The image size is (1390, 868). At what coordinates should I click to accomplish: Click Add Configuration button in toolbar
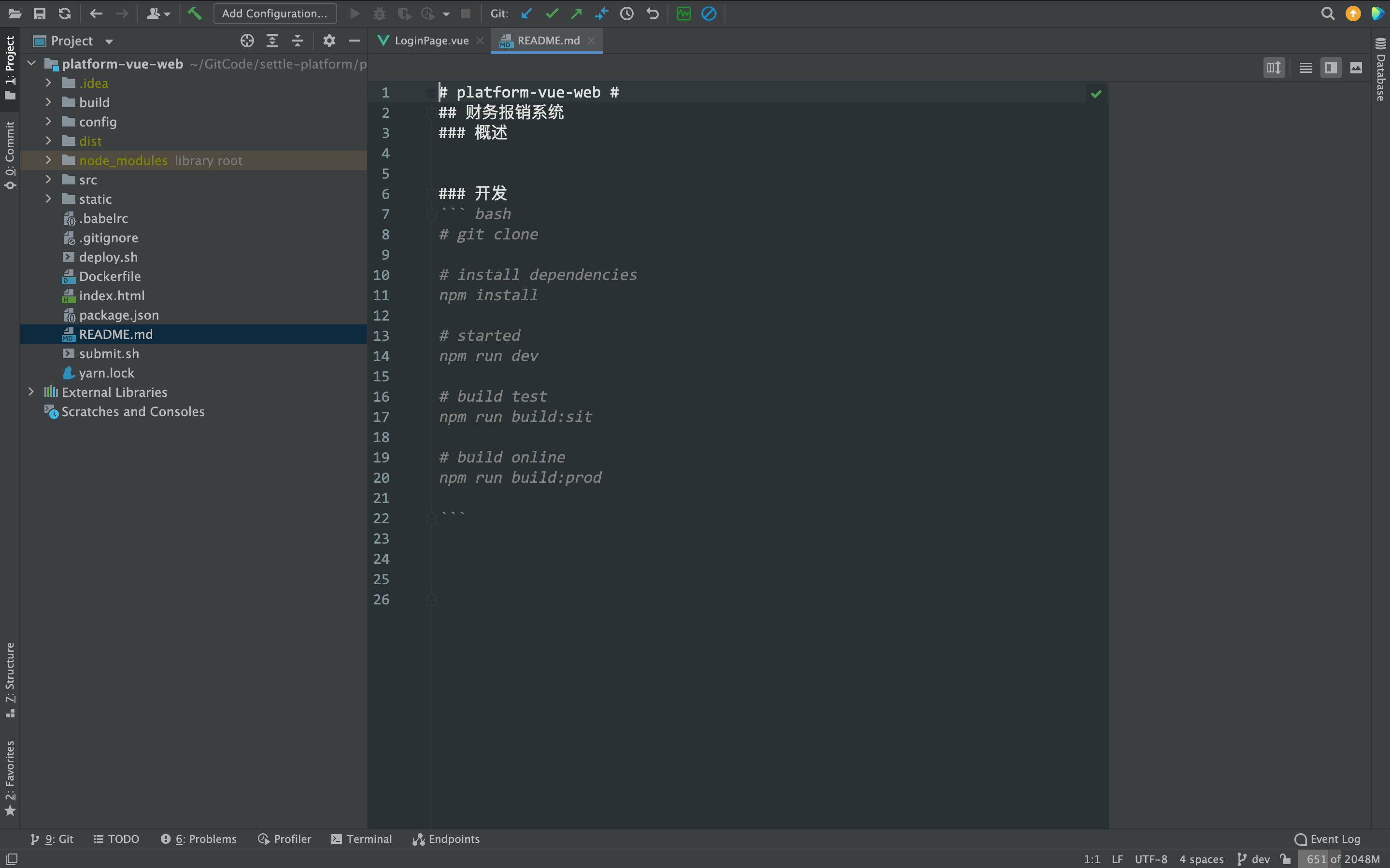(275, 13)
